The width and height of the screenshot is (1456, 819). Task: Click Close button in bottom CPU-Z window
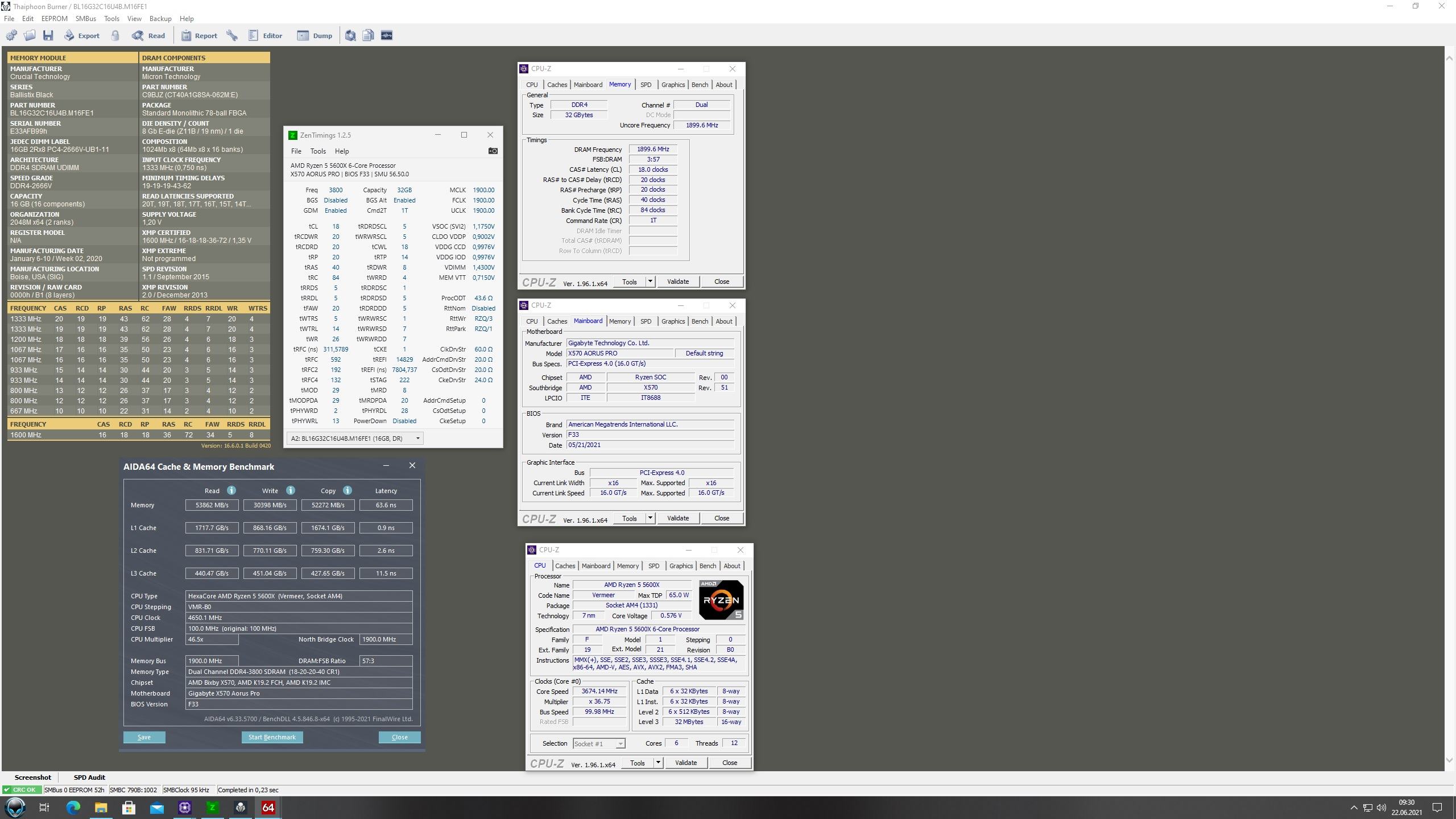[x=730, y=763]
